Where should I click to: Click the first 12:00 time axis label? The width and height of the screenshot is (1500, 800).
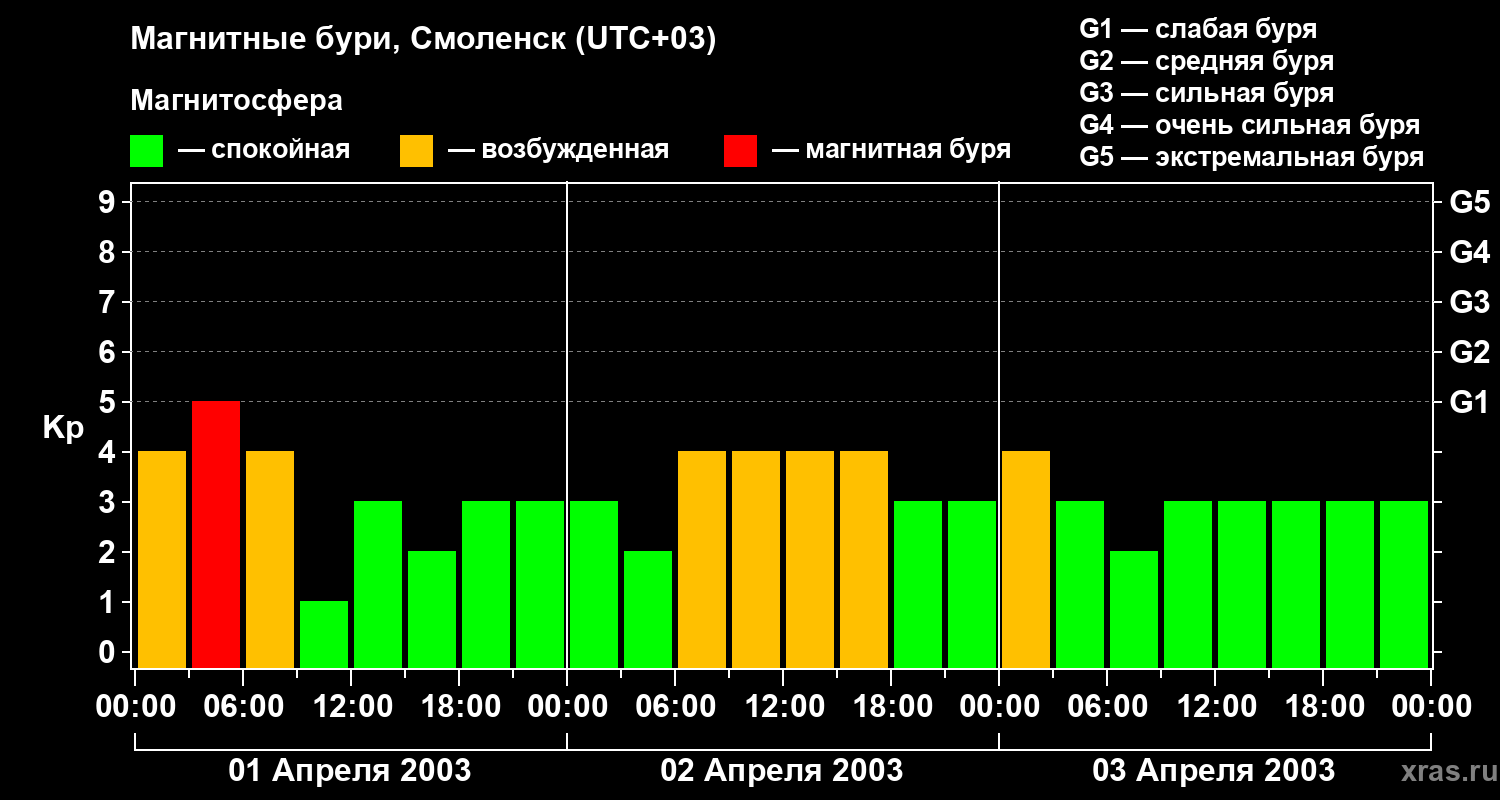351,706
